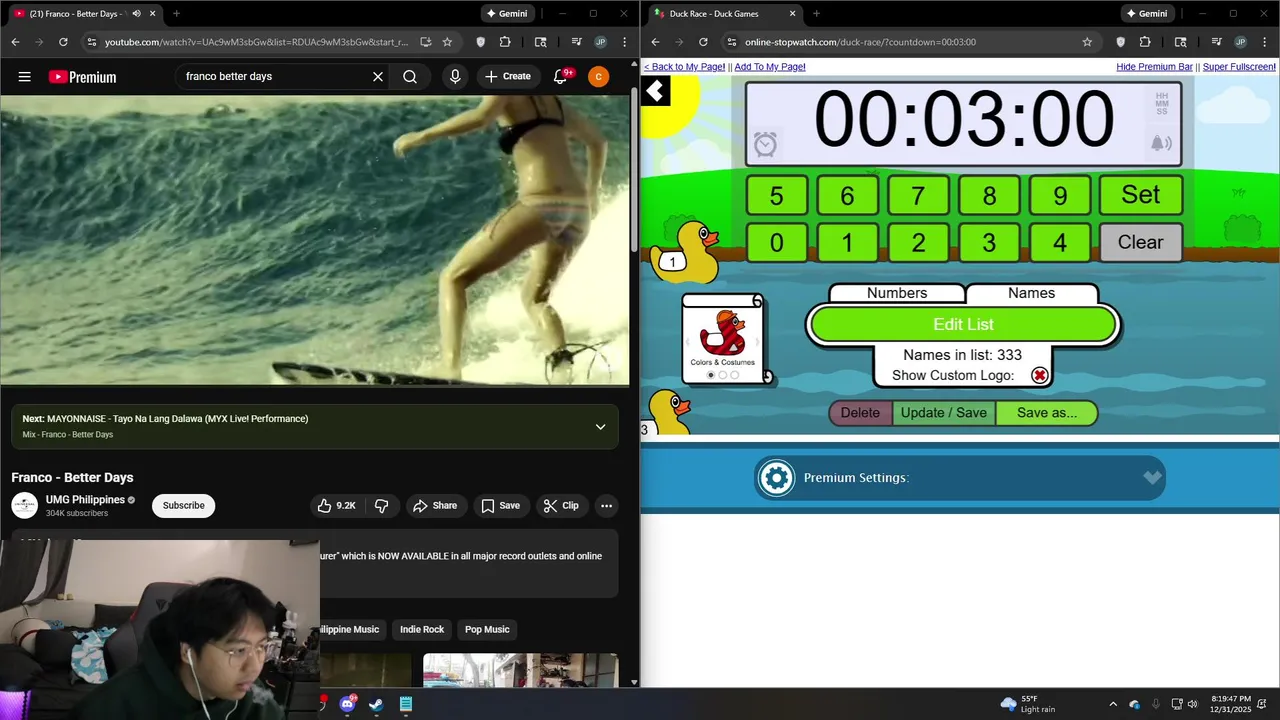Click keypad digit 3
The width and height of the screenshot is (1280, 720).
coord(989,243)
